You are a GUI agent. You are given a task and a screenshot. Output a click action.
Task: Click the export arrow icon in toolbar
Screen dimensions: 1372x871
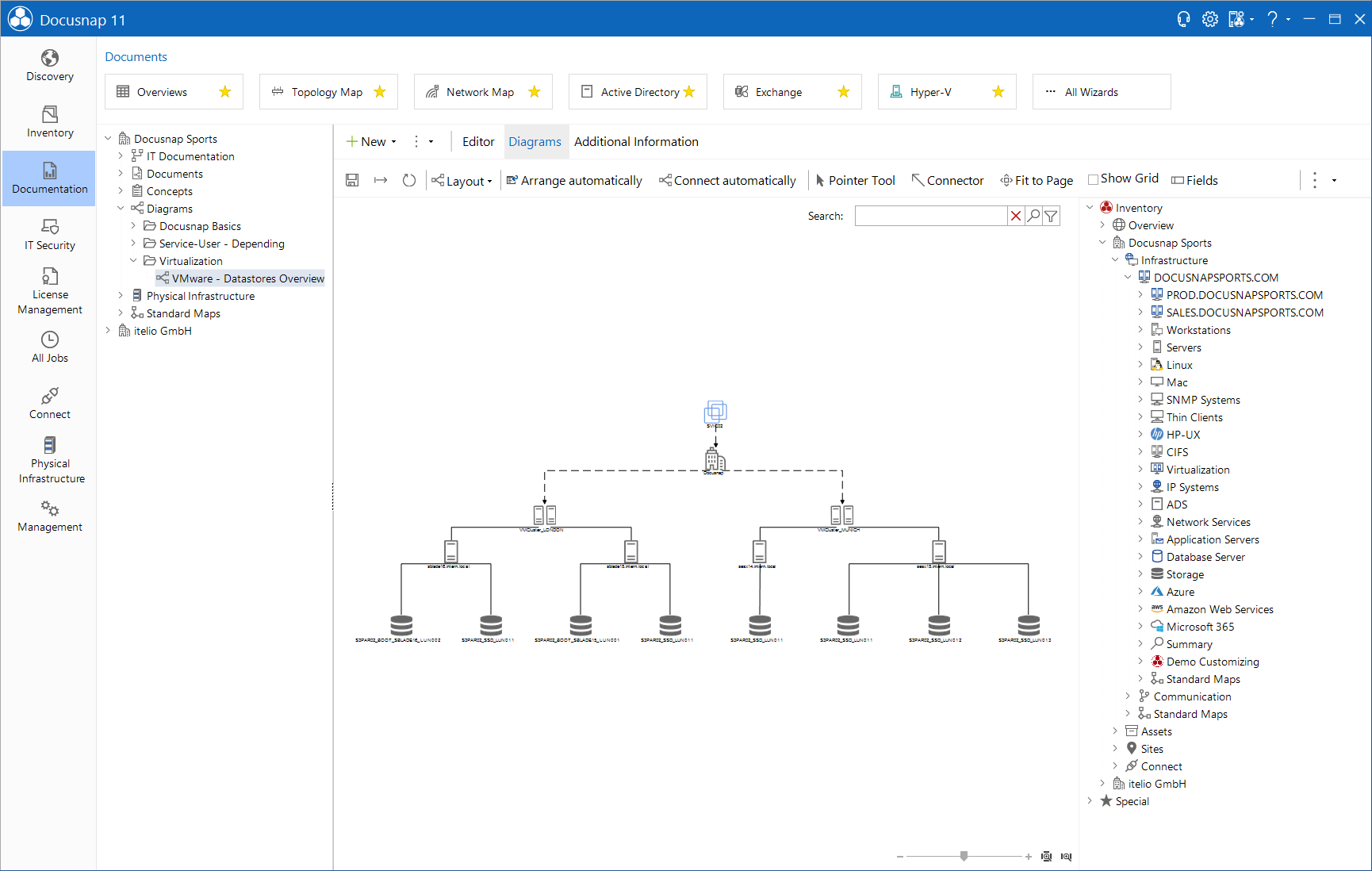point(381,180)
